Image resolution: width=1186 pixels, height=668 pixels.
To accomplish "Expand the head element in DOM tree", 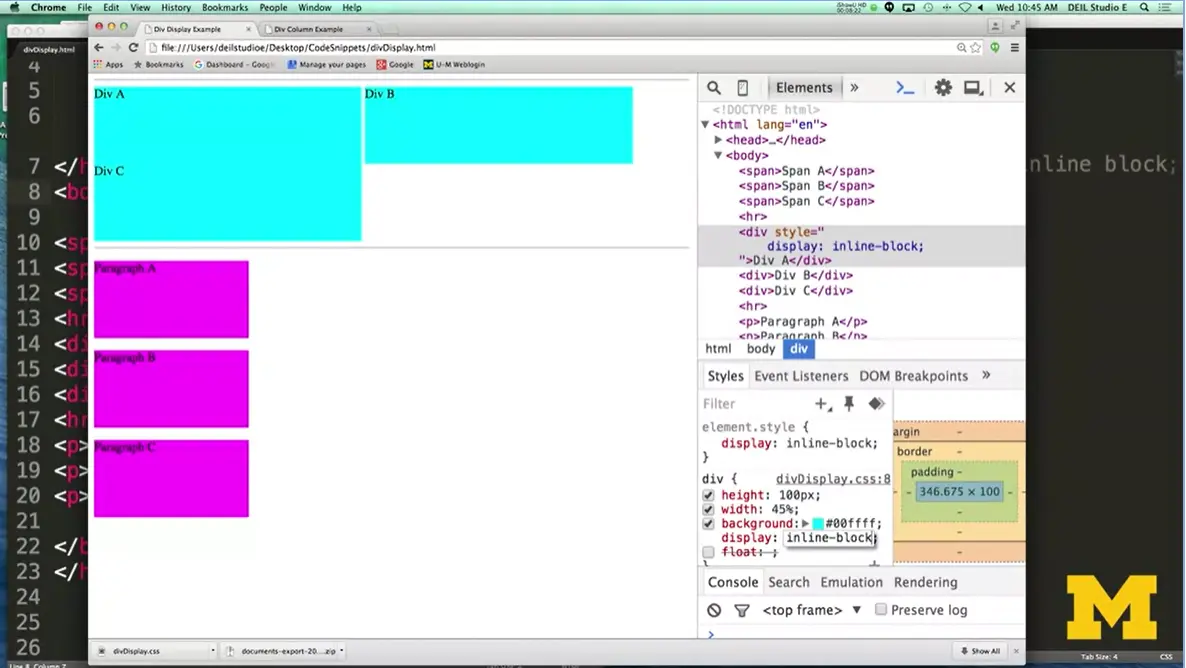I will click(718, 140).
